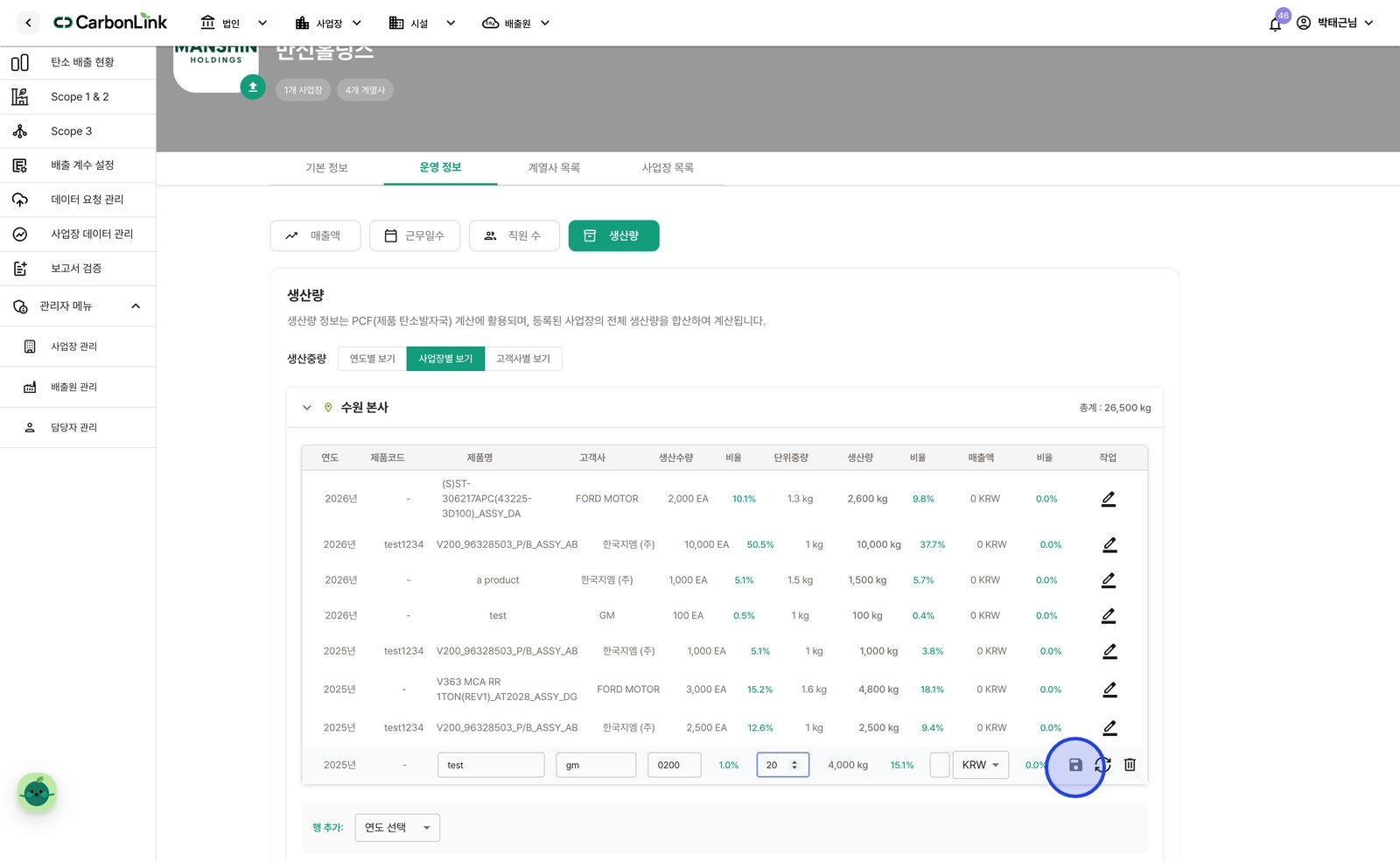
Task: Select 고객사별 보기 view toggle
Action: coord(523,359)
